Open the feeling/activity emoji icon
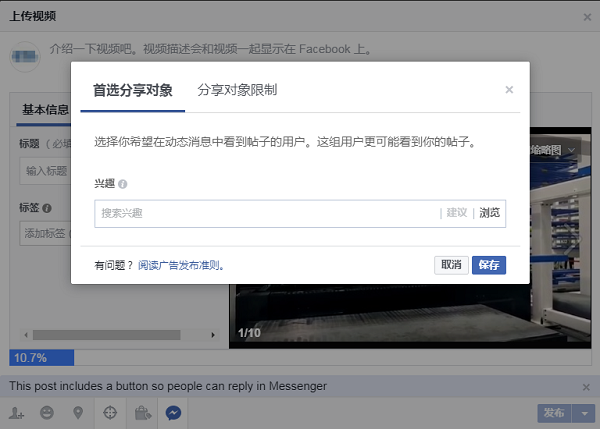600x429 pixels. [x=47, y=412]
